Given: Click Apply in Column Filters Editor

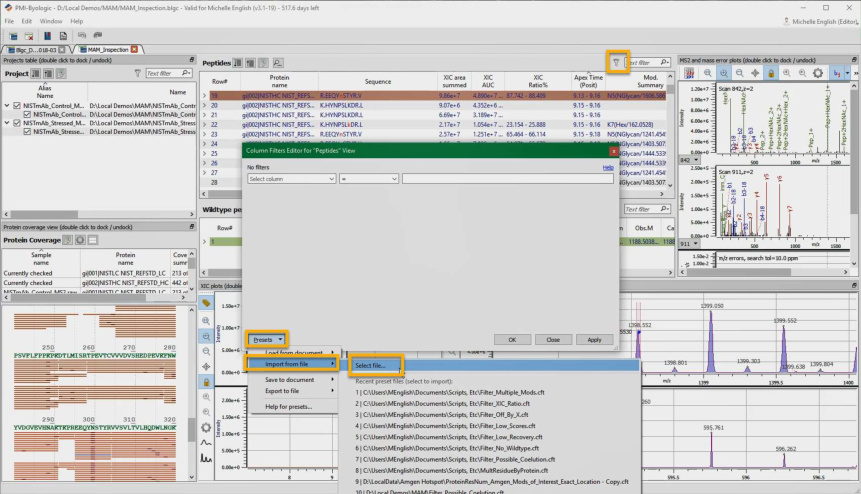Looking at the screenshot, I should click(595, 340).
